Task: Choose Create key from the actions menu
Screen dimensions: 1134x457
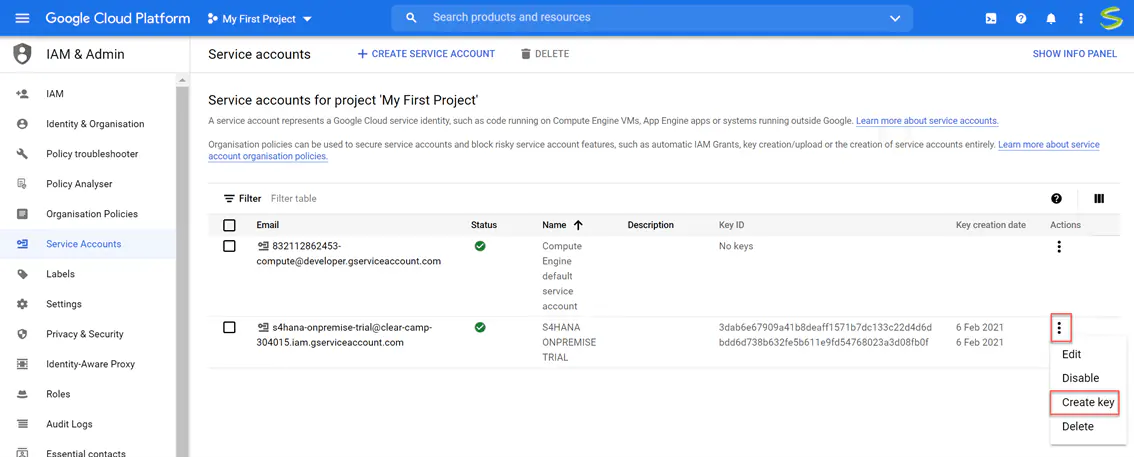Action: tap(1088, 403)
